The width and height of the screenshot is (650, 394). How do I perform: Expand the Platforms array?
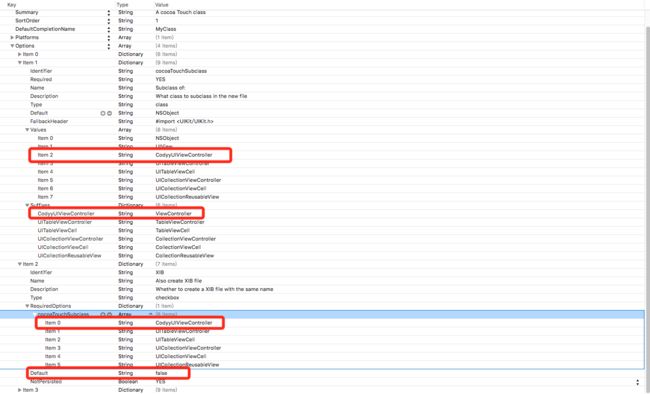(x=12, y=37)
